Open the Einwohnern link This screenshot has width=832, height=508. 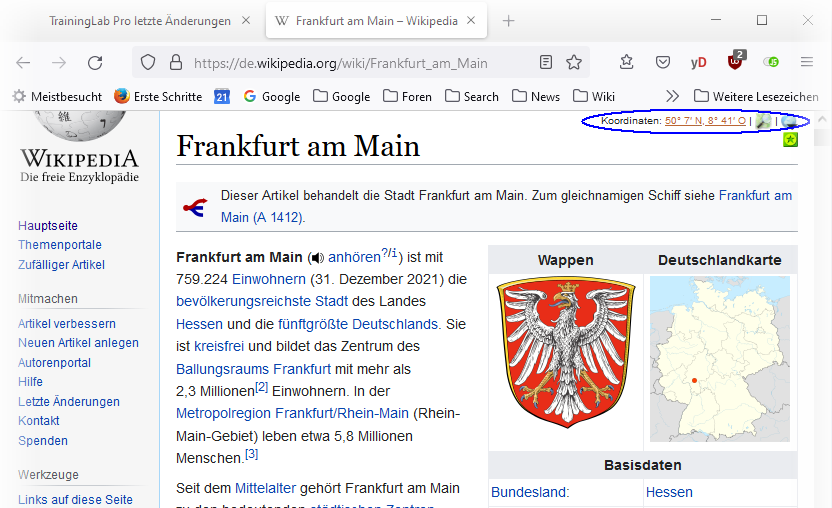(x=268, y=279)
